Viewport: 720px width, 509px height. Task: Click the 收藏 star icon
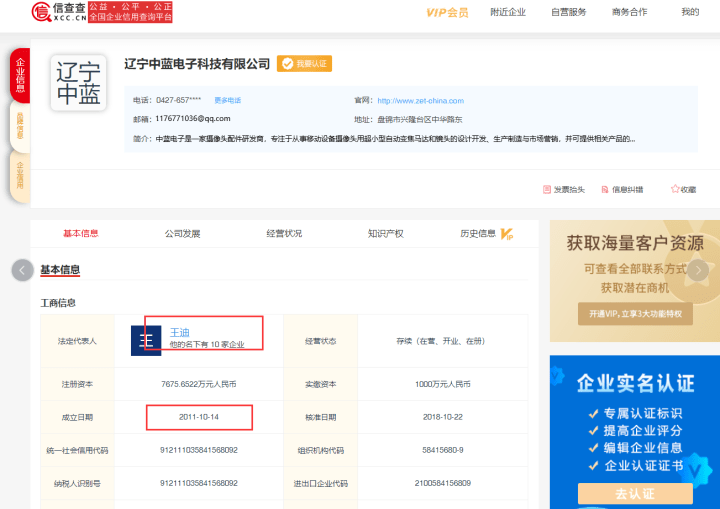pos(675,189)
